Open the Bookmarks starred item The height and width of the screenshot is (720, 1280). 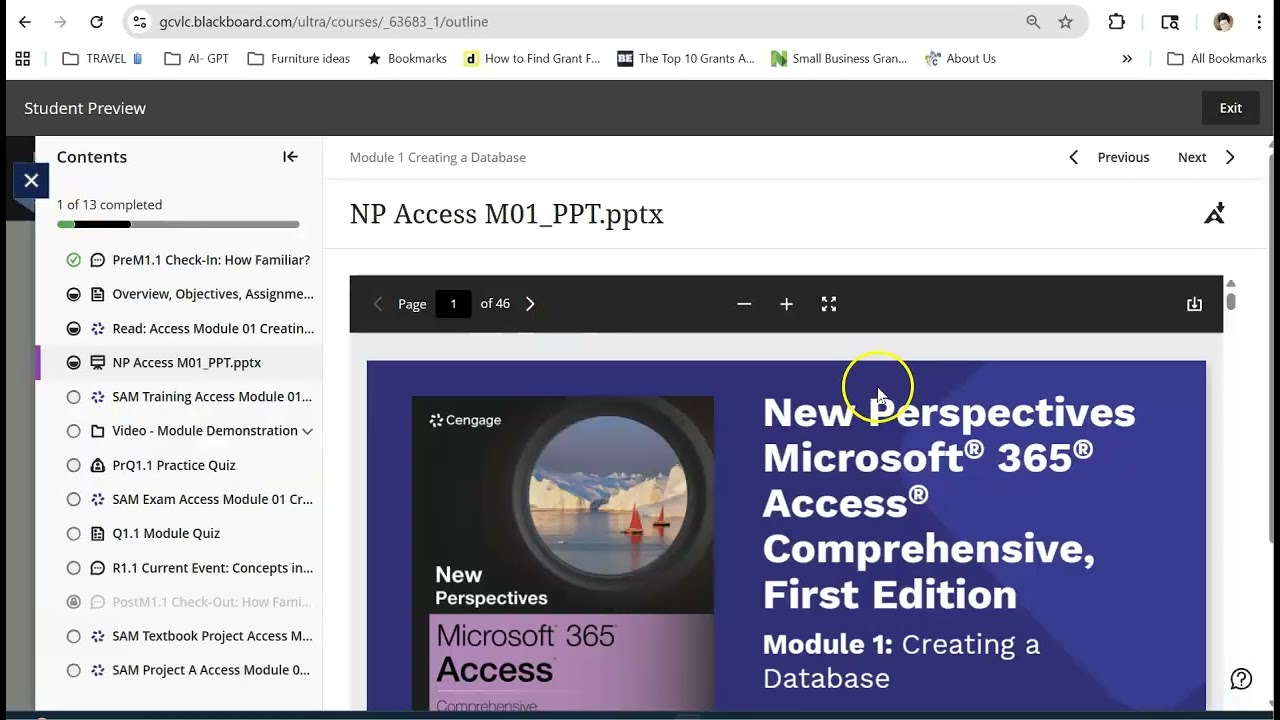click(407, 59)
